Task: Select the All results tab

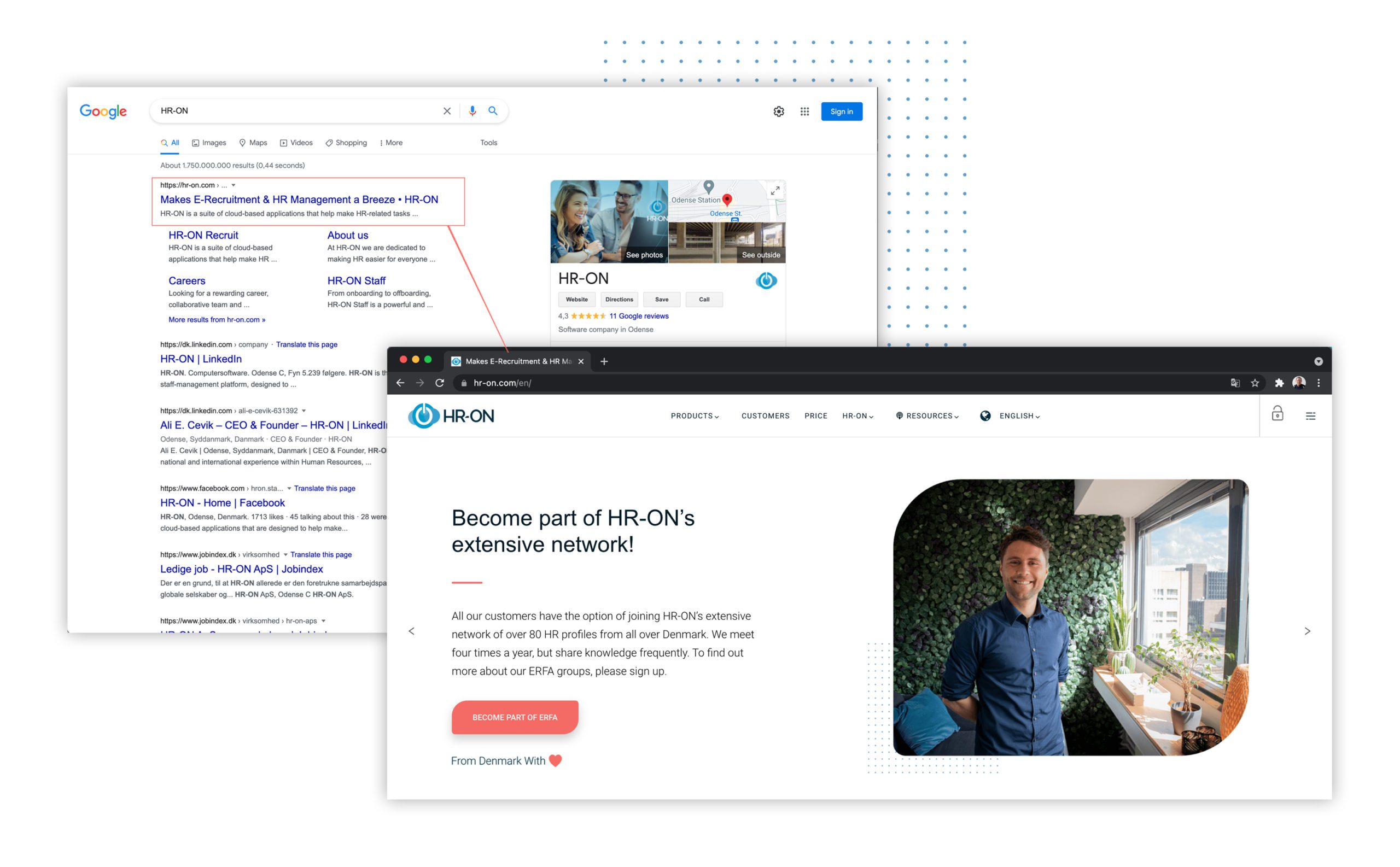Action: pyautogui.click(x=170, y=143)
